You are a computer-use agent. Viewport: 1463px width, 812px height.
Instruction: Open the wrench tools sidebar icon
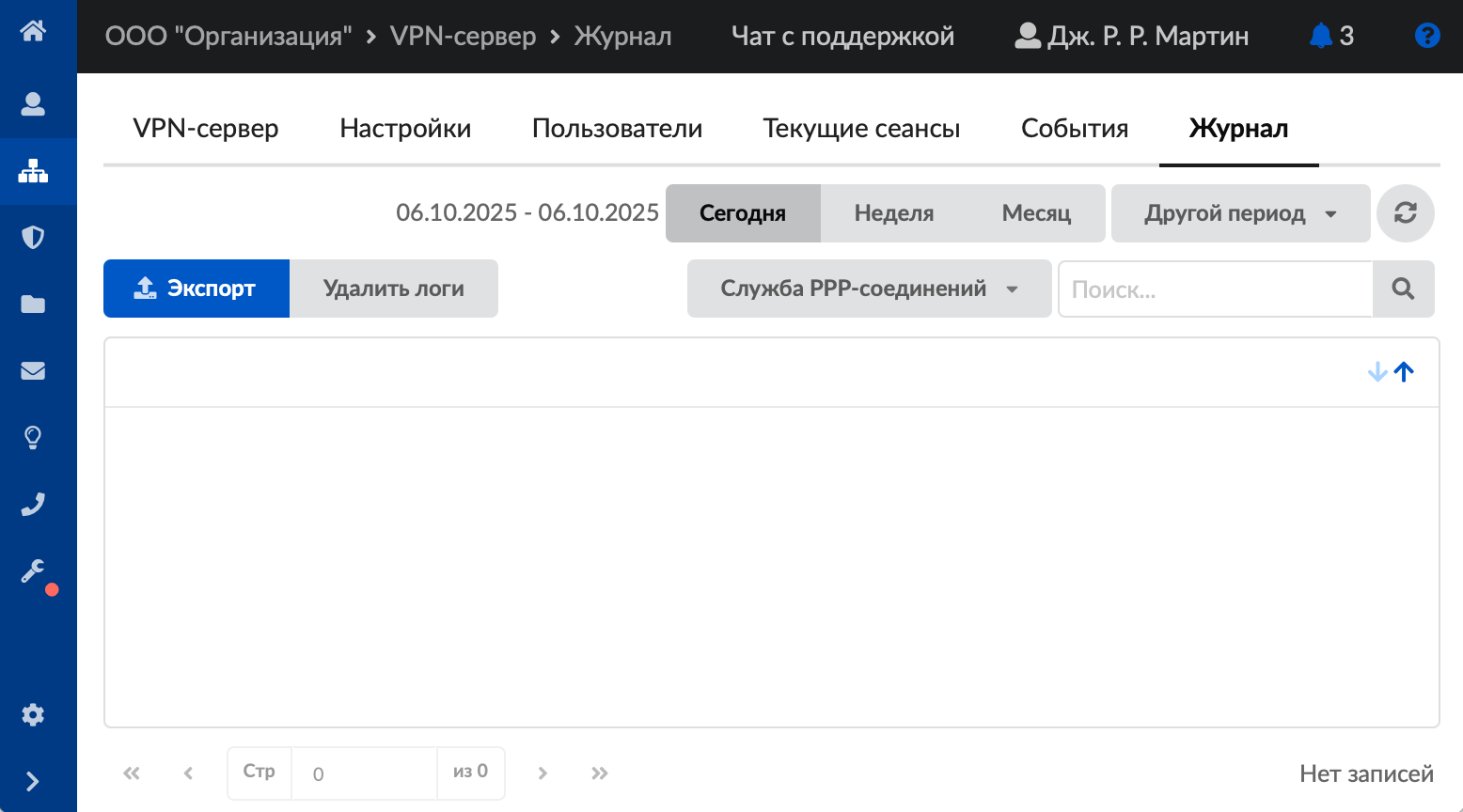pos(33,571)
